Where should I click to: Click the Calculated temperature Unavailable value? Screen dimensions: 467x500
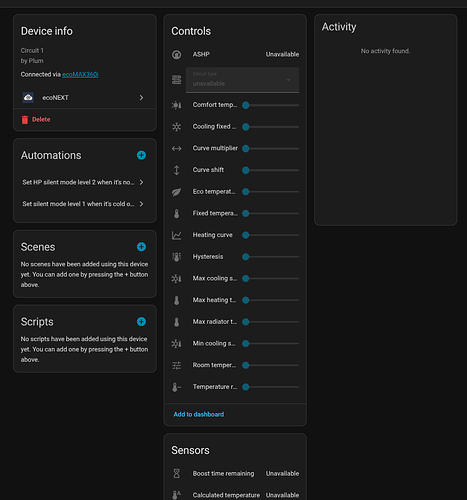[282, 495]
